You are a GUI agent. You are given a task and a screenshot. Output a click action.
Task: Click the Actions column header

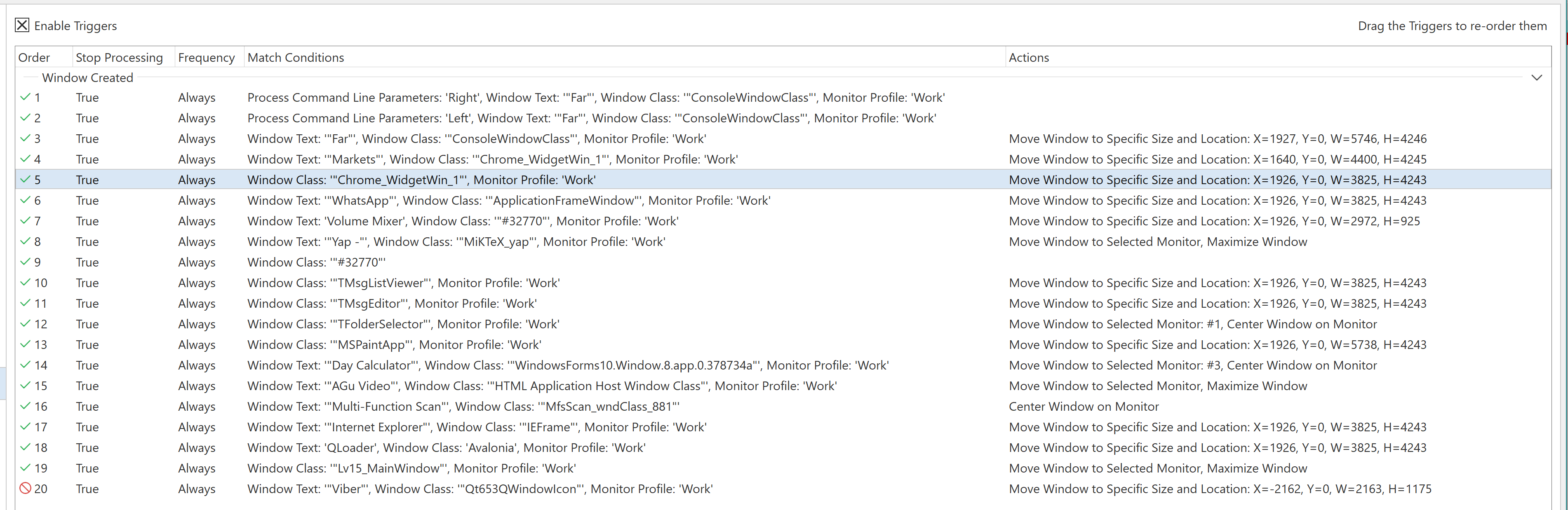pos(1029,57)
